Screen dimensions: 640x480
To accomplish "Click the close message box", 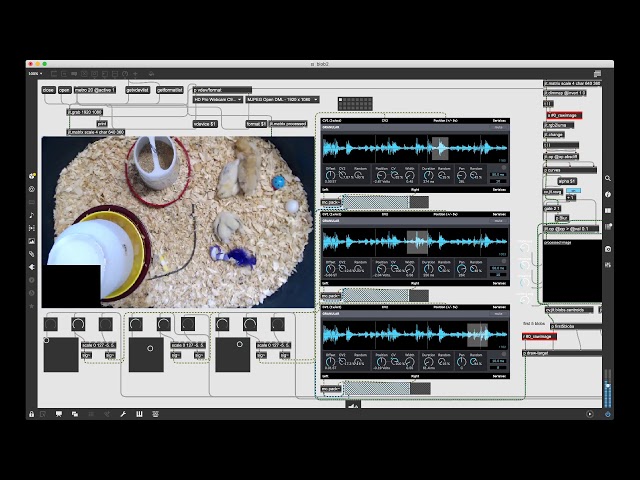I will (x=48, y=90).
